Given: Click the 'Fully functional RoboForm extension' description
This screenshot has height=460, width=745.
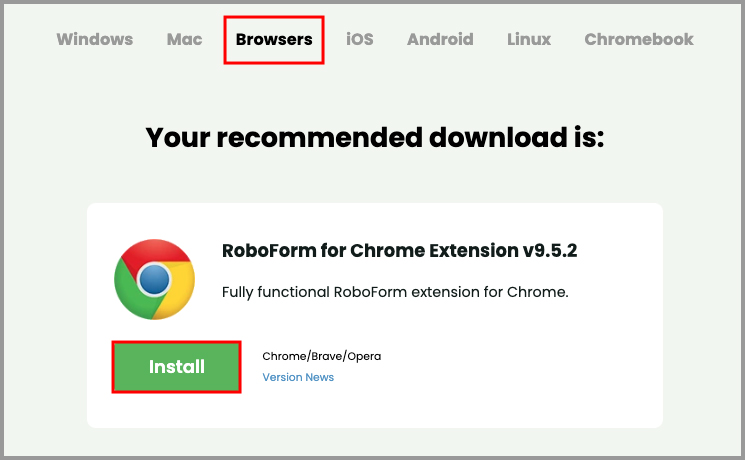Looking at the screenshot, I should [x=395, y=292].
